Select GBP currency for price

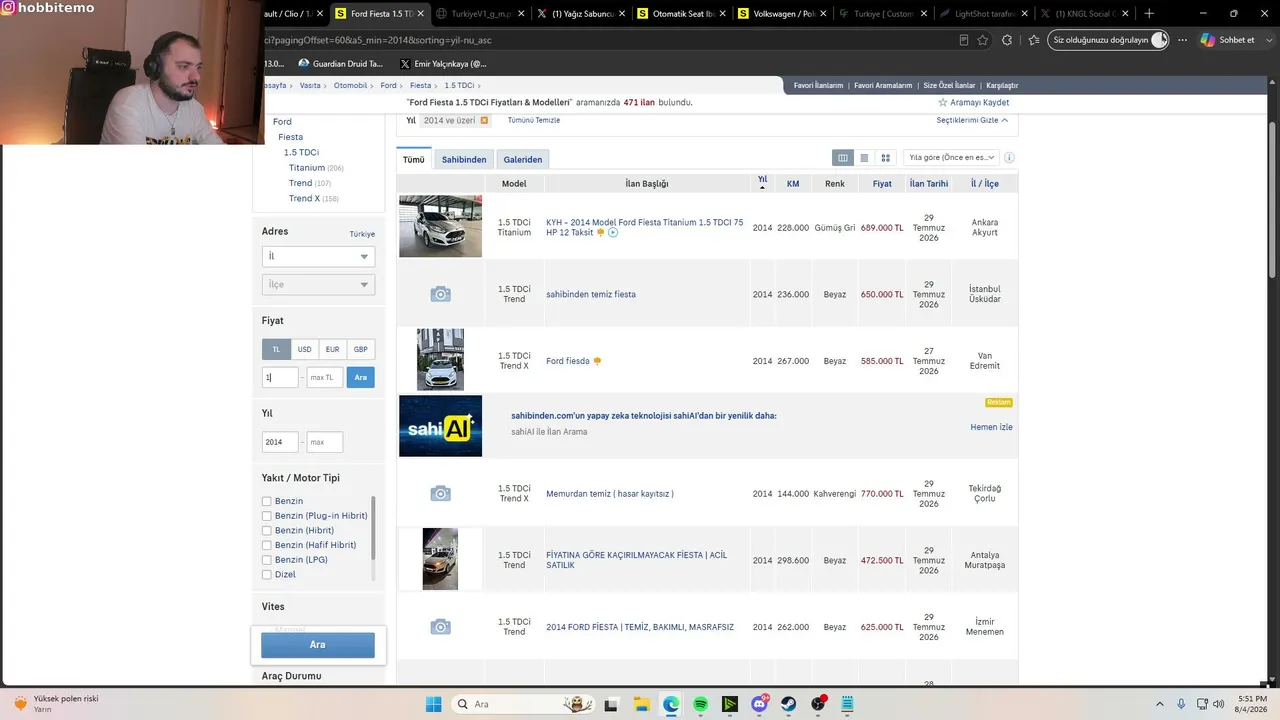[x=360, y=349]
